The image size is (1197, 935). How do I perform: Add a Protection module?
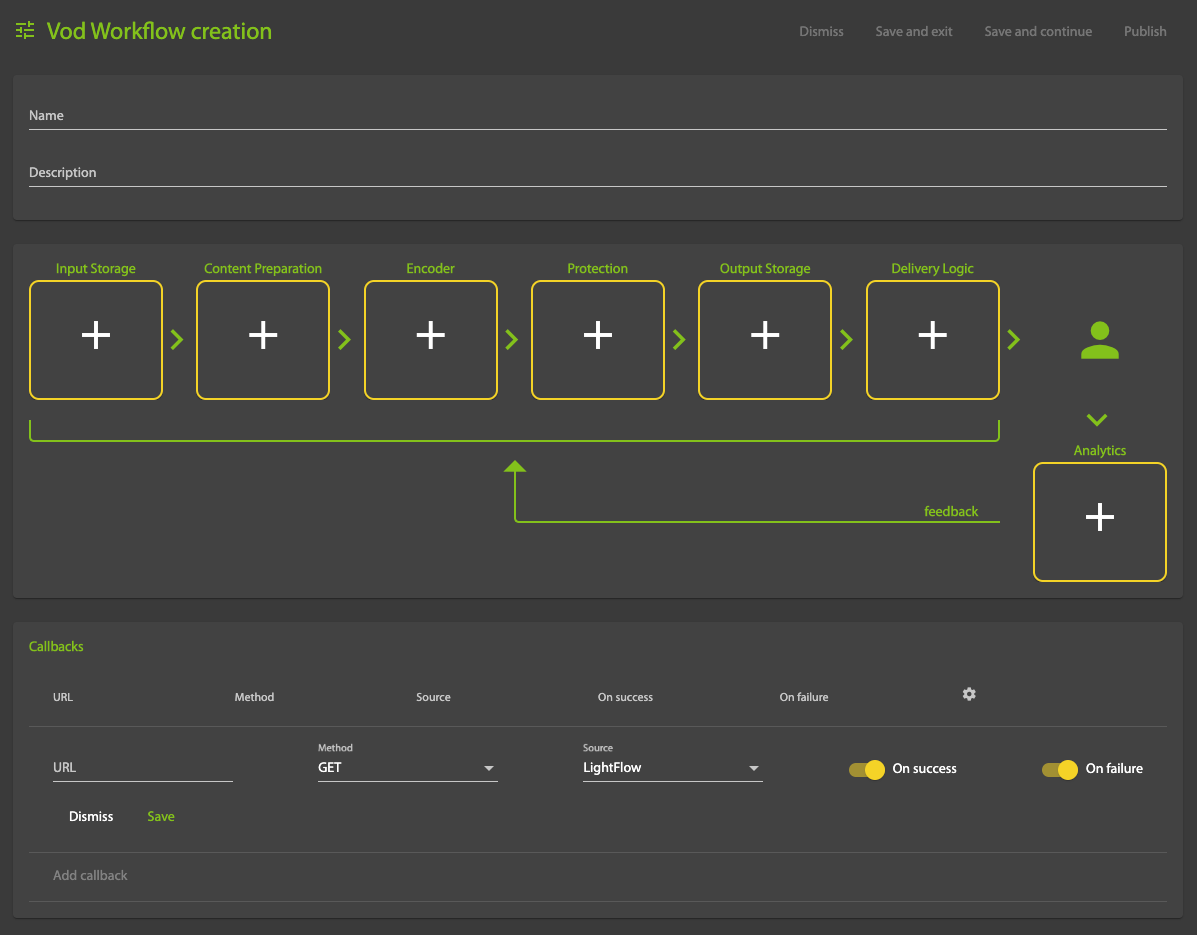coord(597,340)
